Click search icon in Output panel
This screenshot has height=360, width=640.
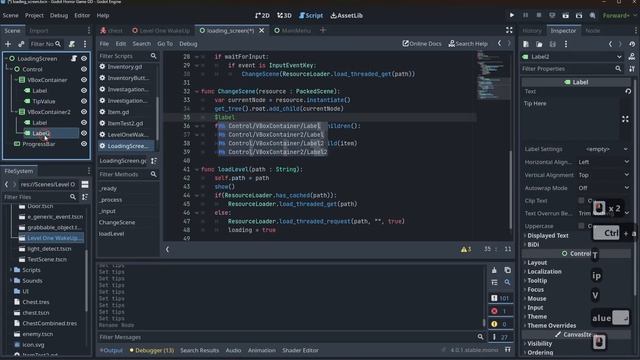[507, 282]
